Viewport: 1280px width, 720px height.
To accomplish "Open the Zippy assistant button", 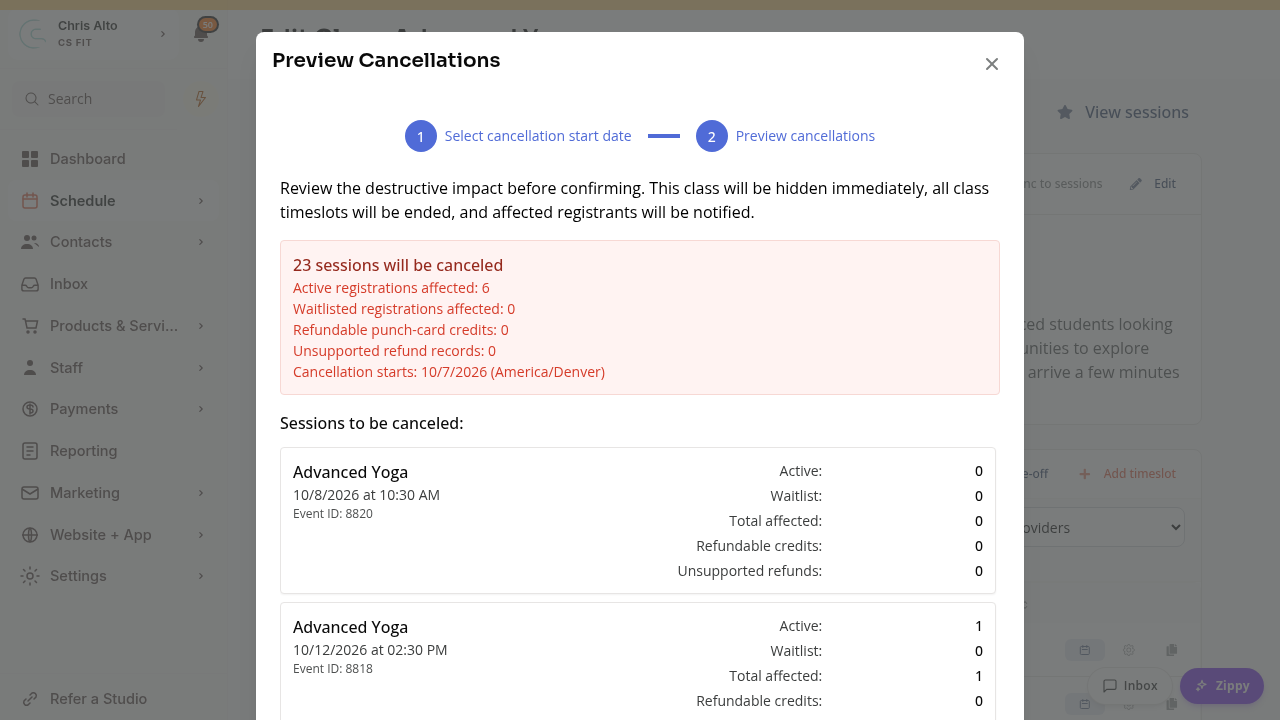I will coord(1222,686).
